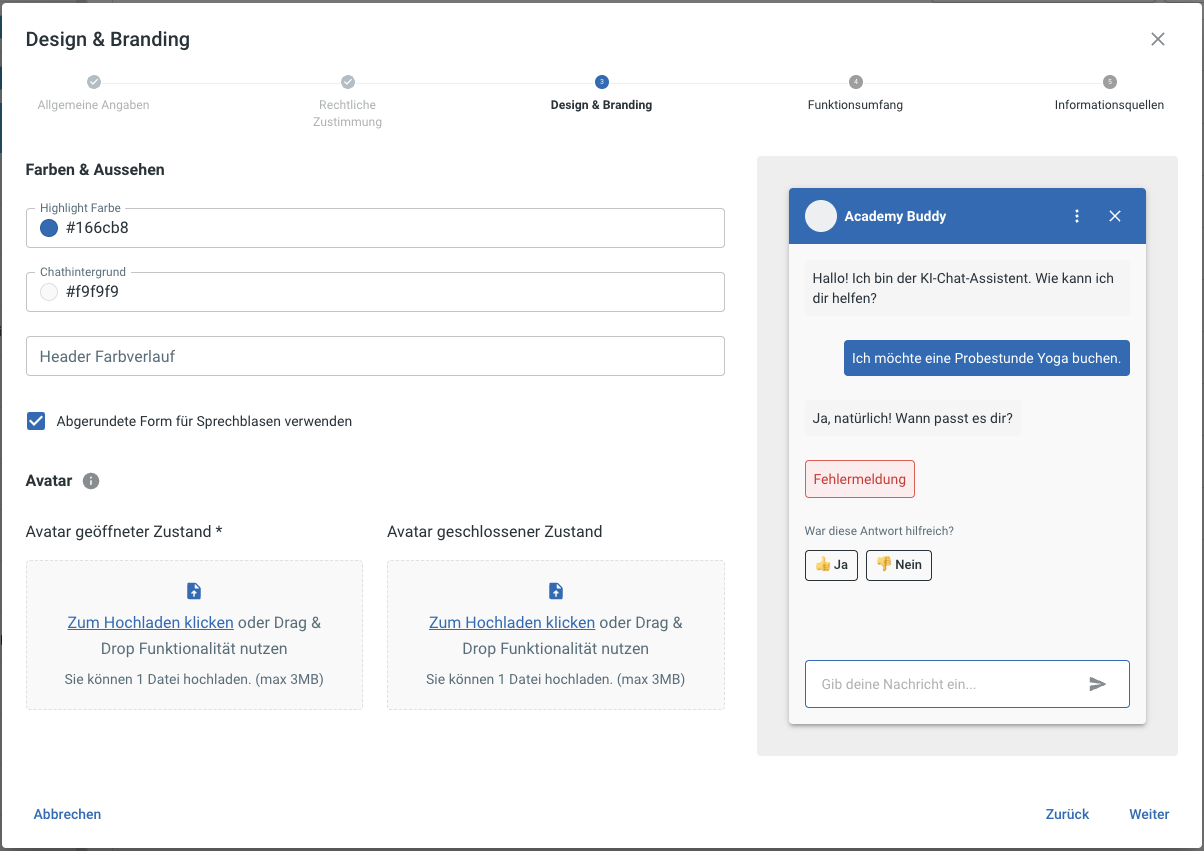Click the chat message input field

[x=967, y=684]
